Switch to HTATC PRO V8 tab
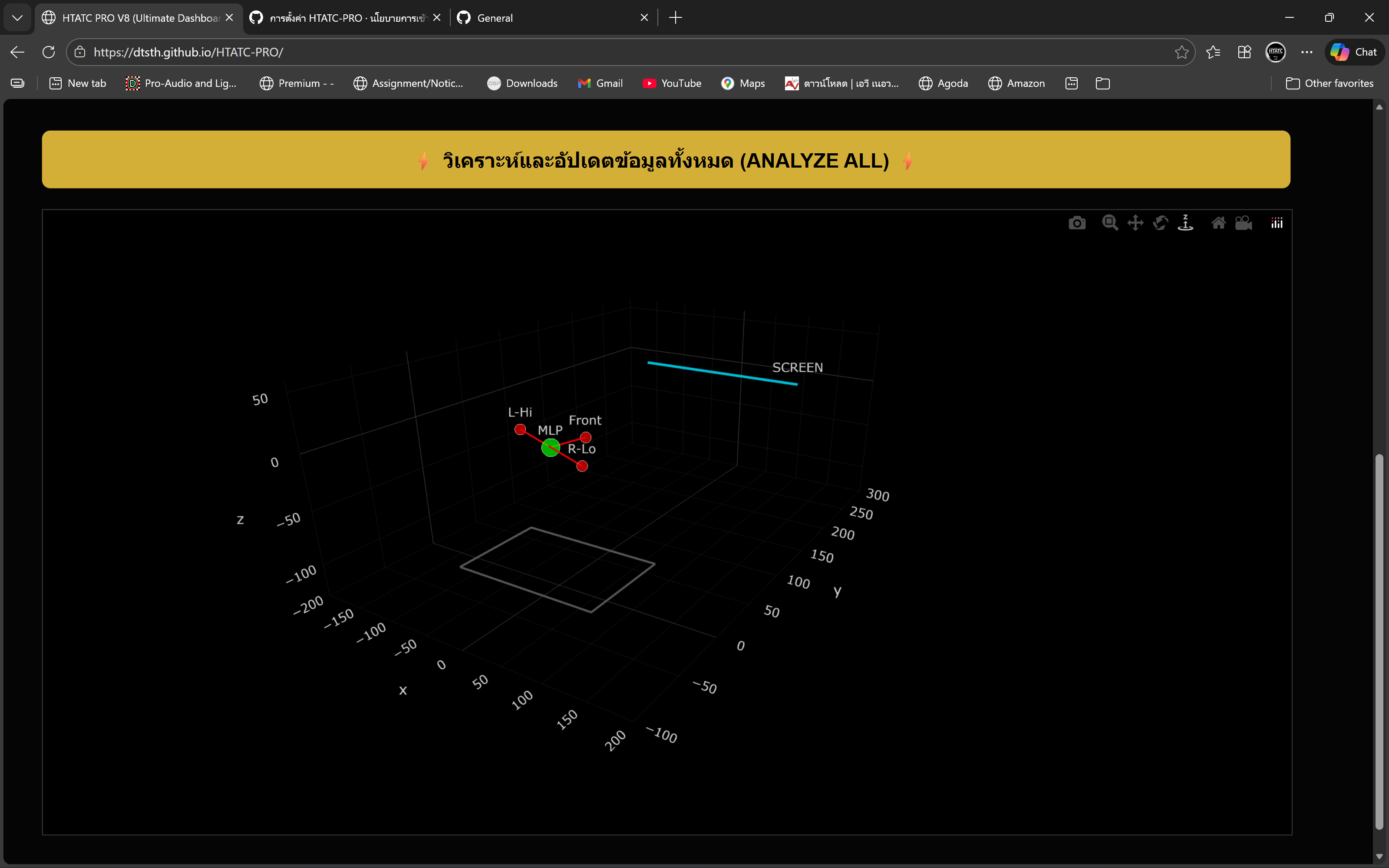Viewport: 1389px width, 868px height. coord(139,18)
